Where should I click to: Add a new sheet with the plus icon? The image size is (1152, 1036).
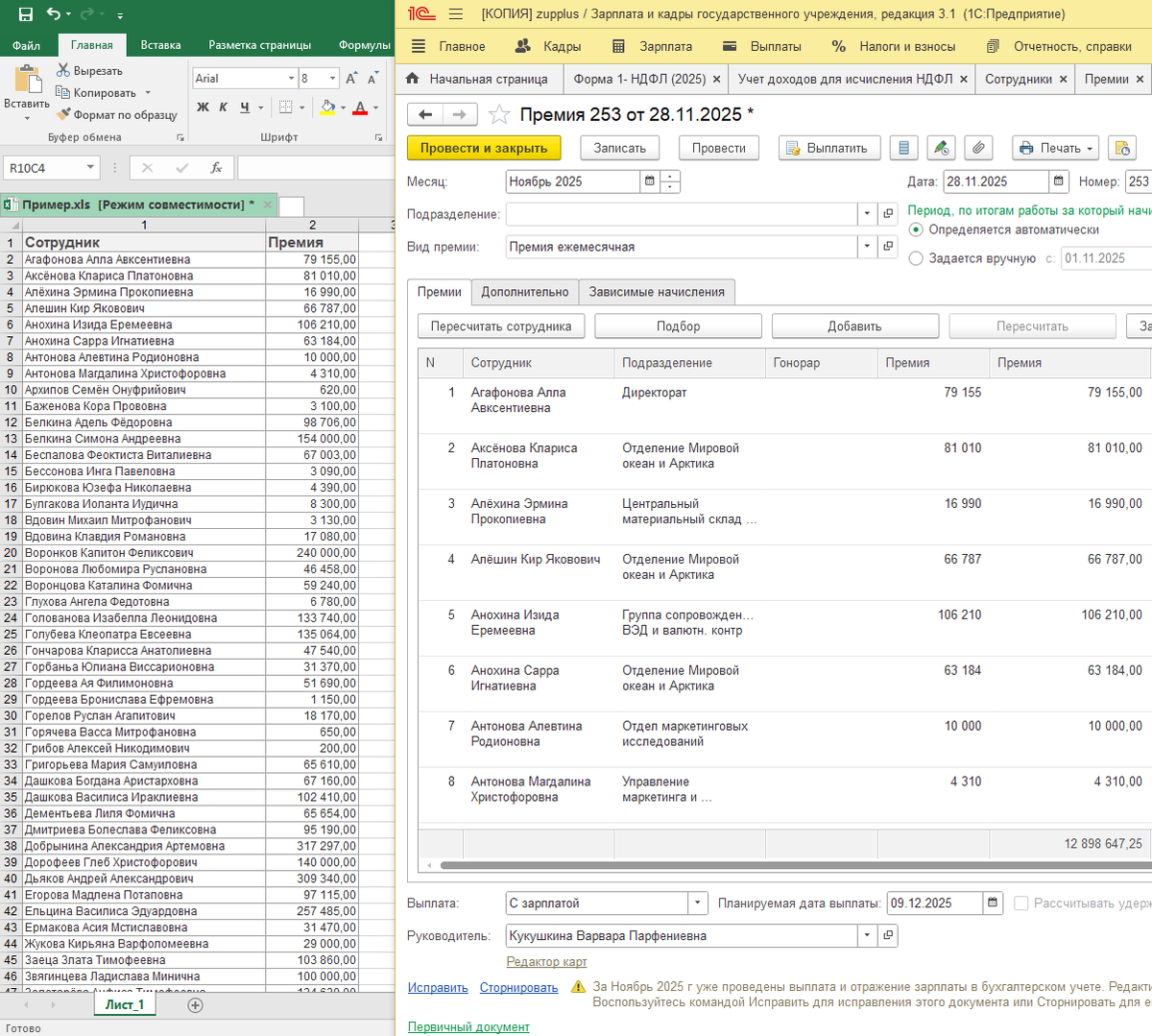(195, 1004)
